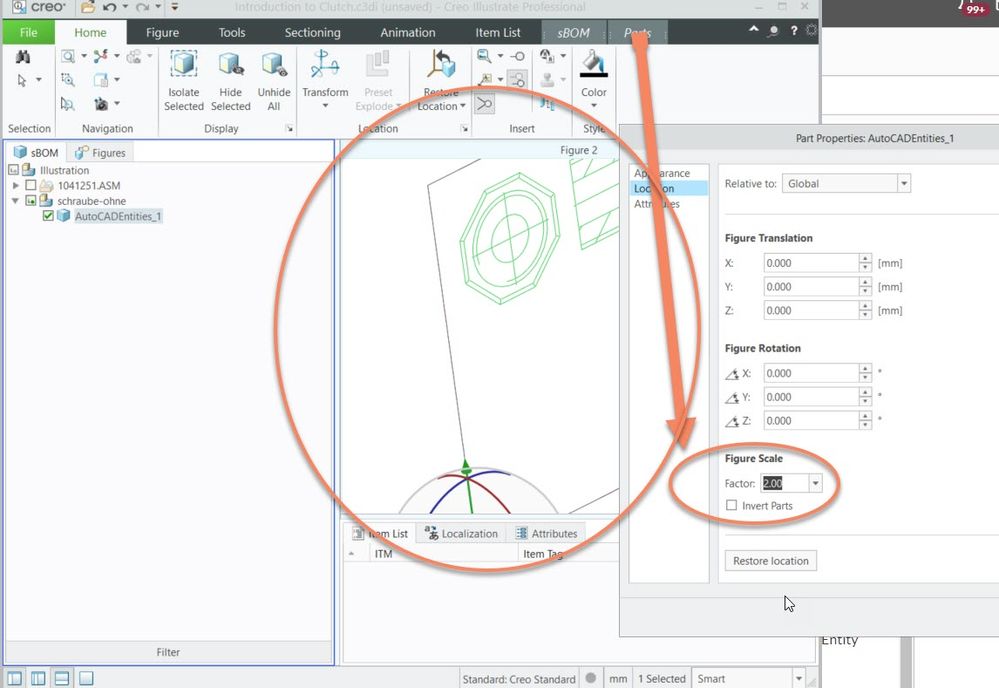
Task: Expand the 1041251.ASM tree node
Action: click(15, 186)
